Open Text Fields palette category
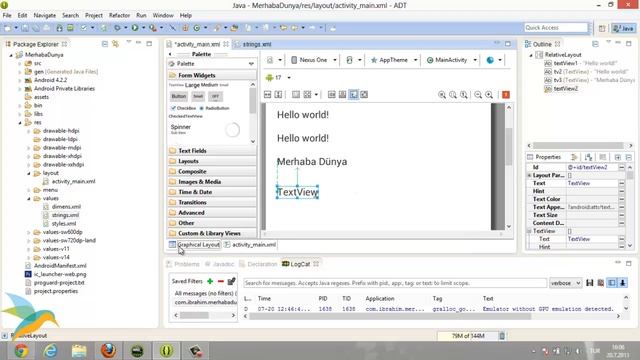This screenshot has width=640, height=360. [x=212, y=151]
